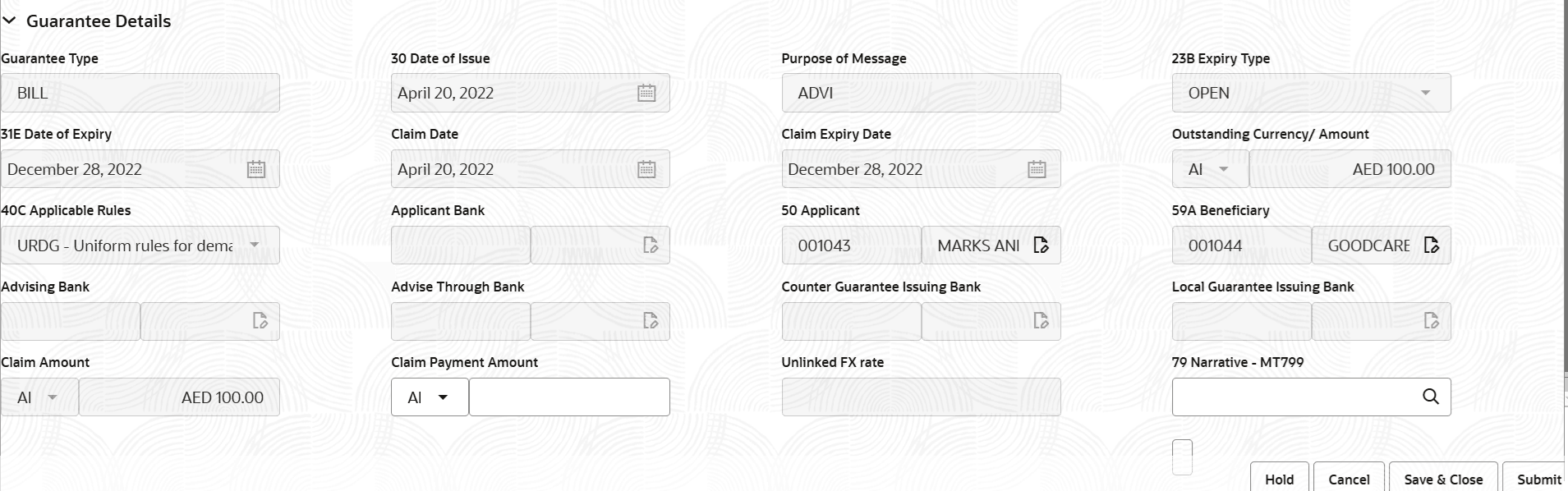Image resolution: width=1568 pixels, height=491 pixels.
Task: Open the 40C Applicable Rules dropdown
Action: coord(255,245)
